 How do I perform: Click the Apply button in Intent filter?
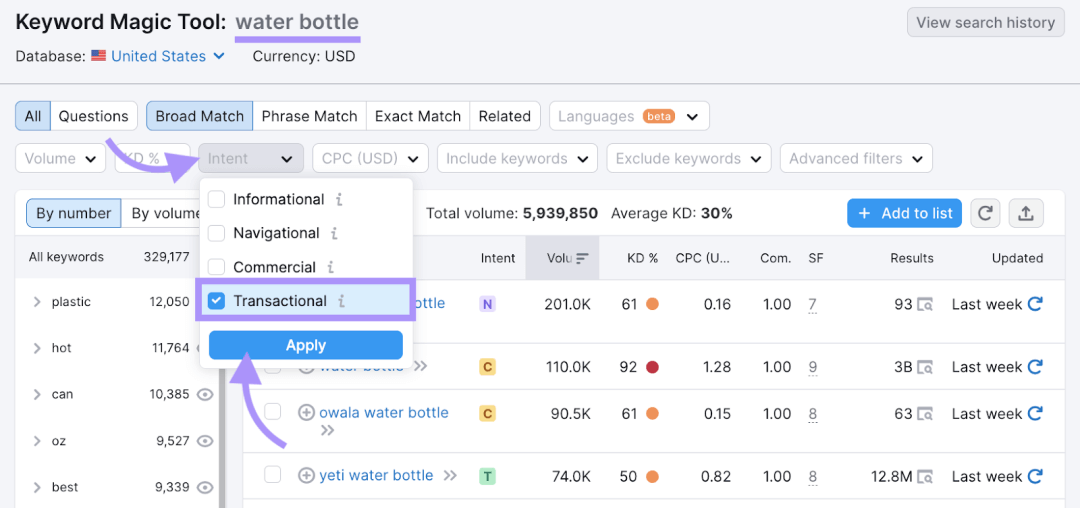tap(305, 345)
